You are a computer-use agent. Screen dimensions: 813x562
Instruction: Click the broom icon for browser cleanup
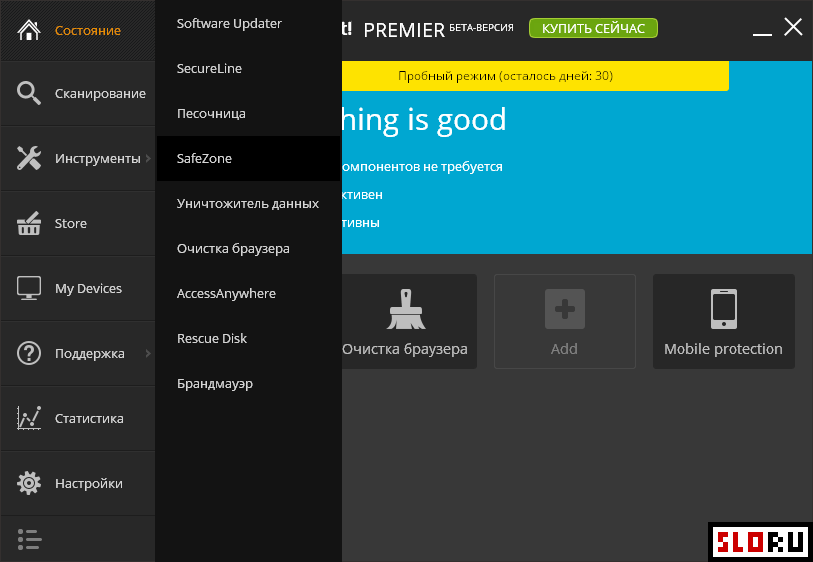click(406, 309)
